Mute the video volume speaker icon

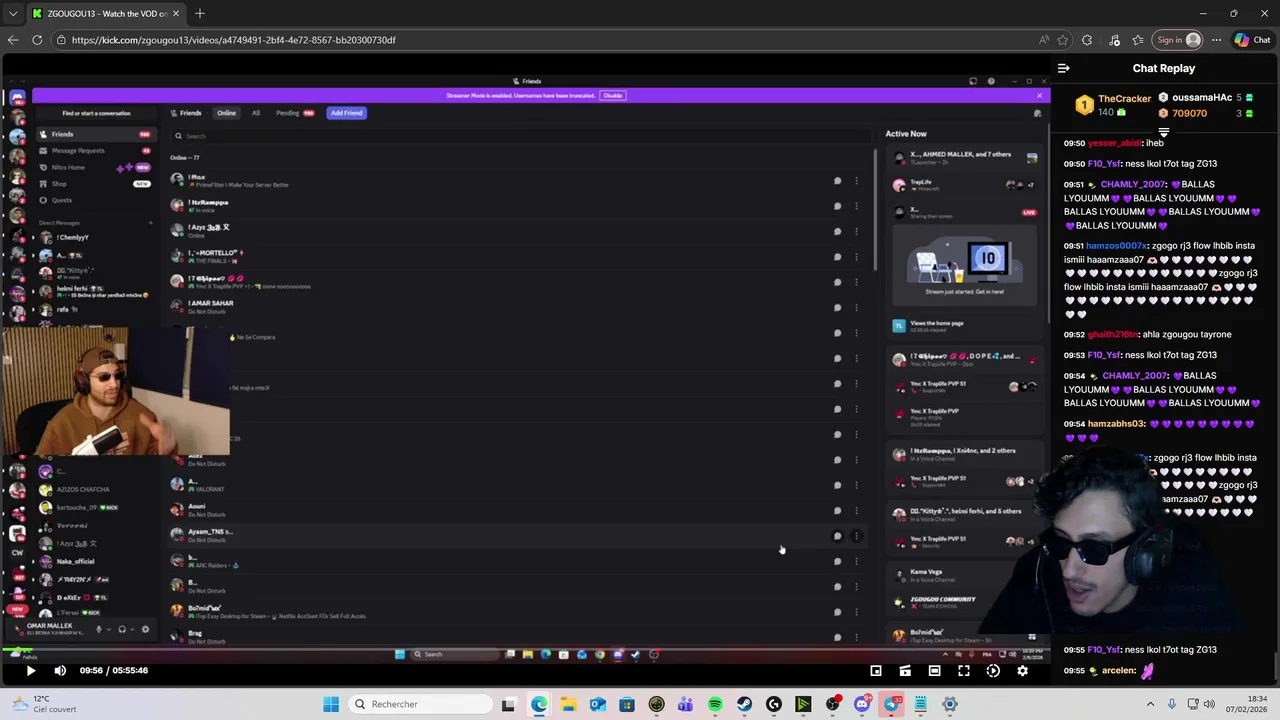point(60,671)
